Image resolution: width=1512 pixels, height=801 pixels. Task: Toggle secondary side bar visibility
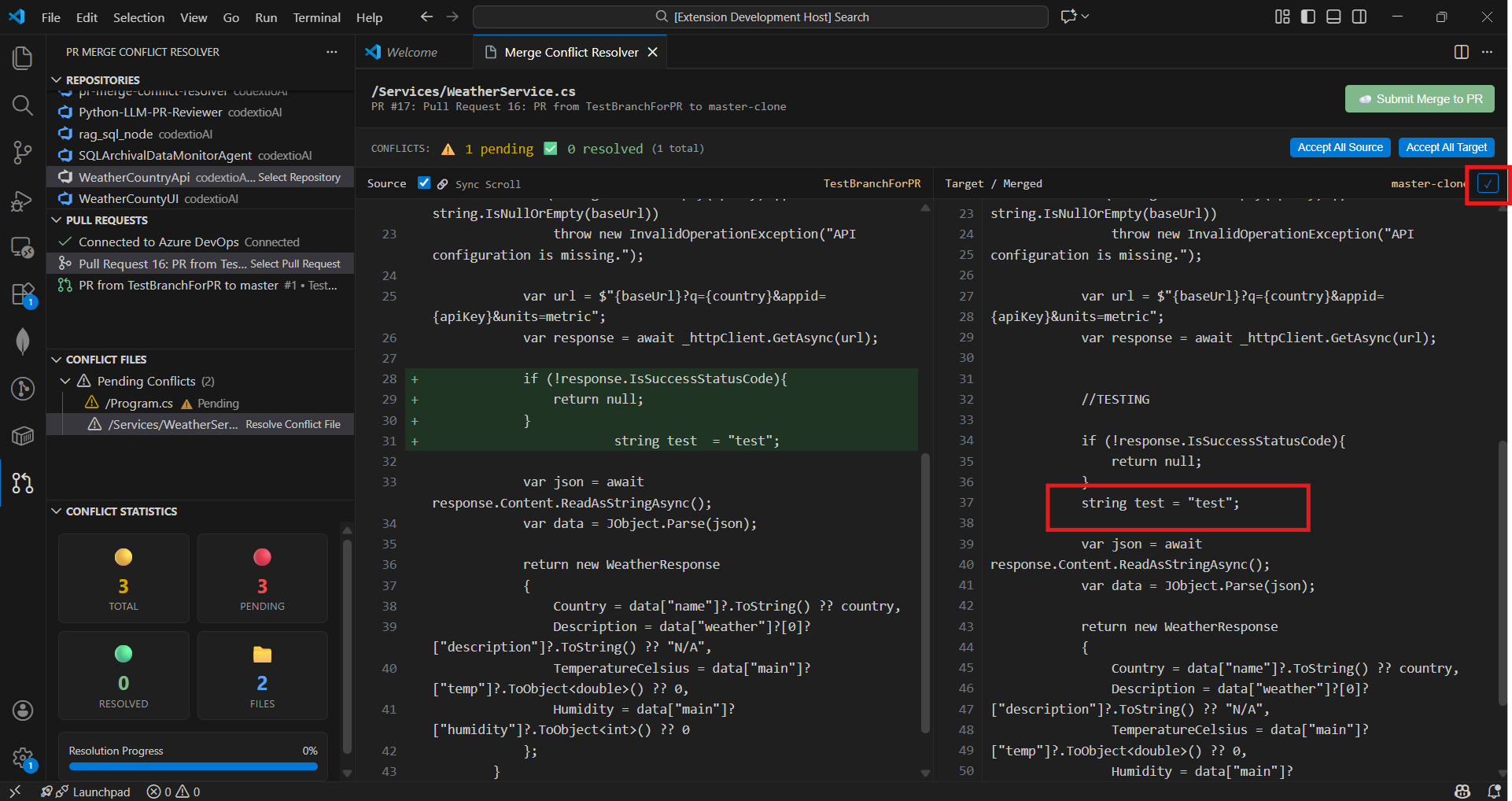1359,17
